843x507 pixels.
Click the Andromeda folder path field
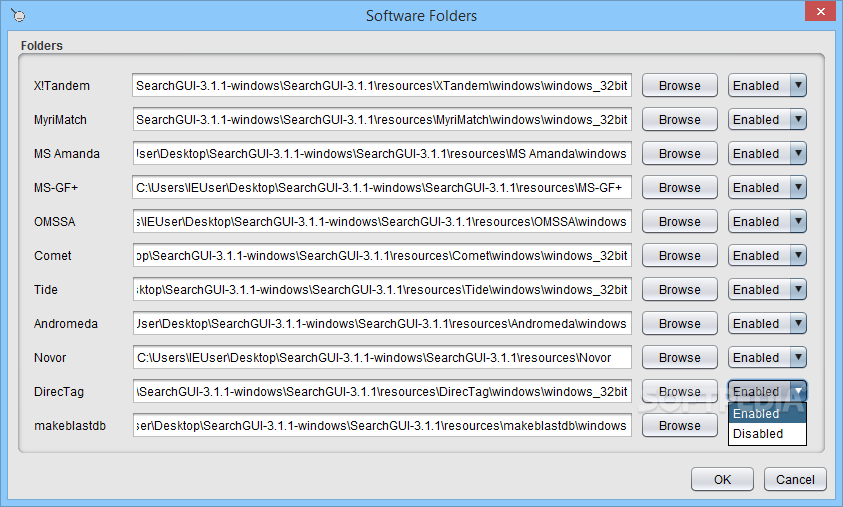tap(382, 324)
